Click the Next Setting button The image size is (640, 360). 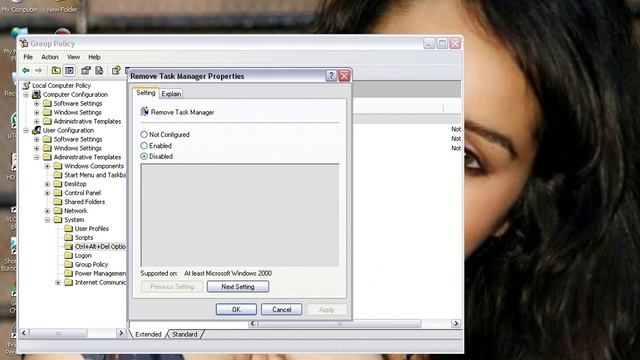coord(238,287)
